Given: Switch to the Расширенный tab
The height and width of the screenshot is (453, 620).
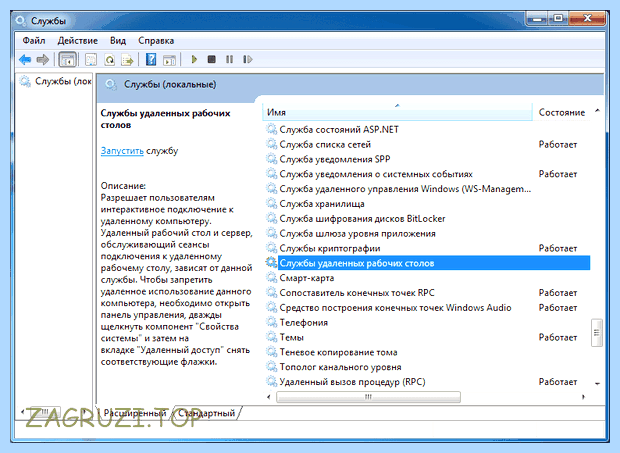Looking at the screenshot, I should (134, 413).
